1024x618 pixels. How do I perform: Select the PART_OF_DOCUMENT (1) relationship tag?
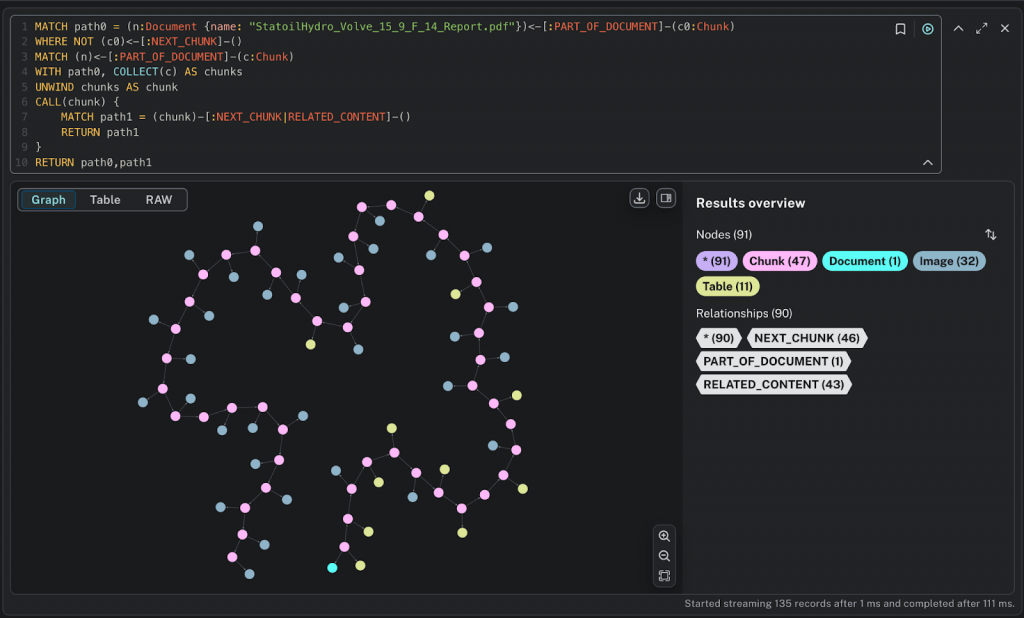[x=773, y=361]
